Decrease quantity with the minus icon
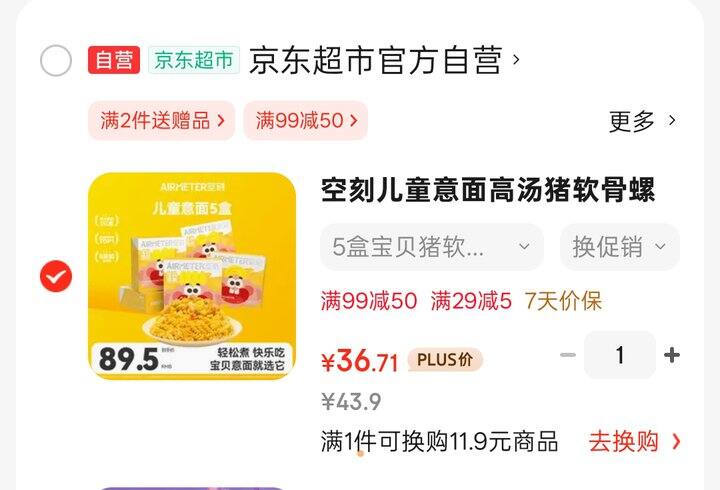The height and width of the screenshot is (490, 720). [568, 355]
